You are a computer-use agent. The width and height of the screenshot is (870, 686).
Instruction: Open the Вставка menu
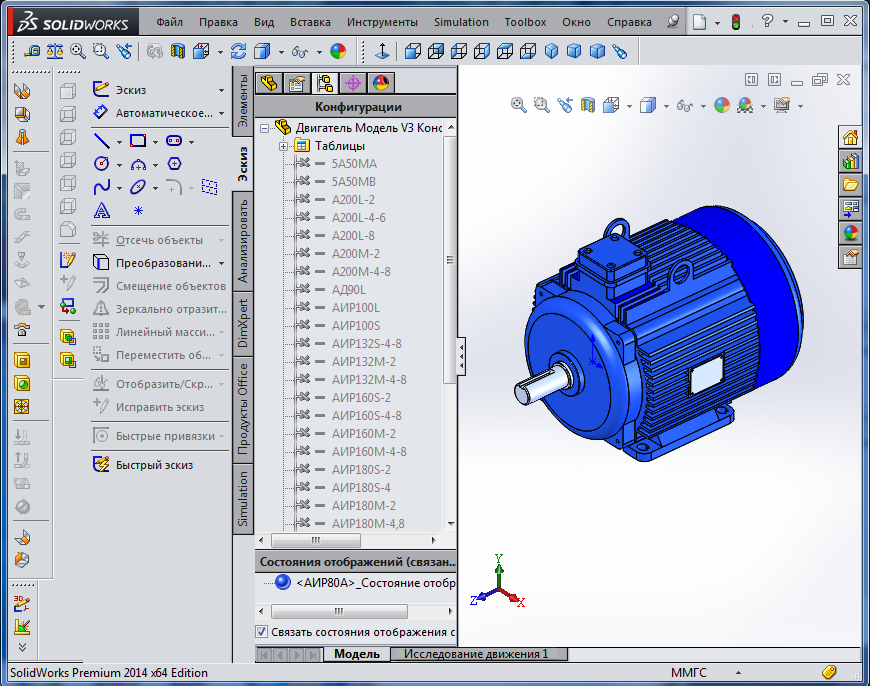coord(310,22)
